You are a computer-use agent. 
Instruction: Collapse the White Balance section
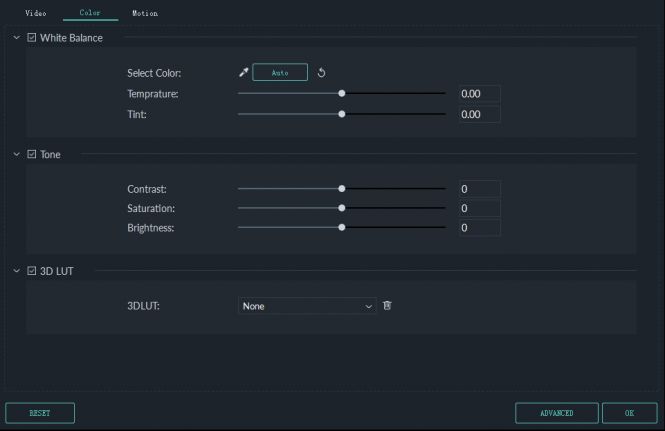(x=17, y=37)
